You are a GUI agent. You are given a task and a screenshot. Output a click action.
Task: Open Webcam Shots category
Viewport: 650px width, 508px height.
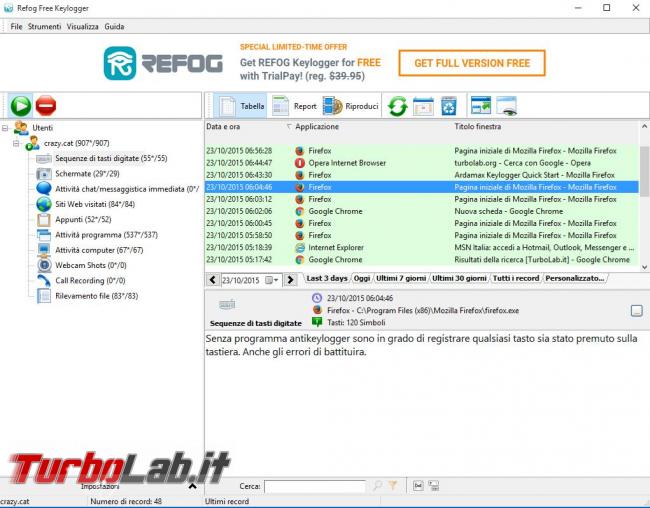coord(91,265)
